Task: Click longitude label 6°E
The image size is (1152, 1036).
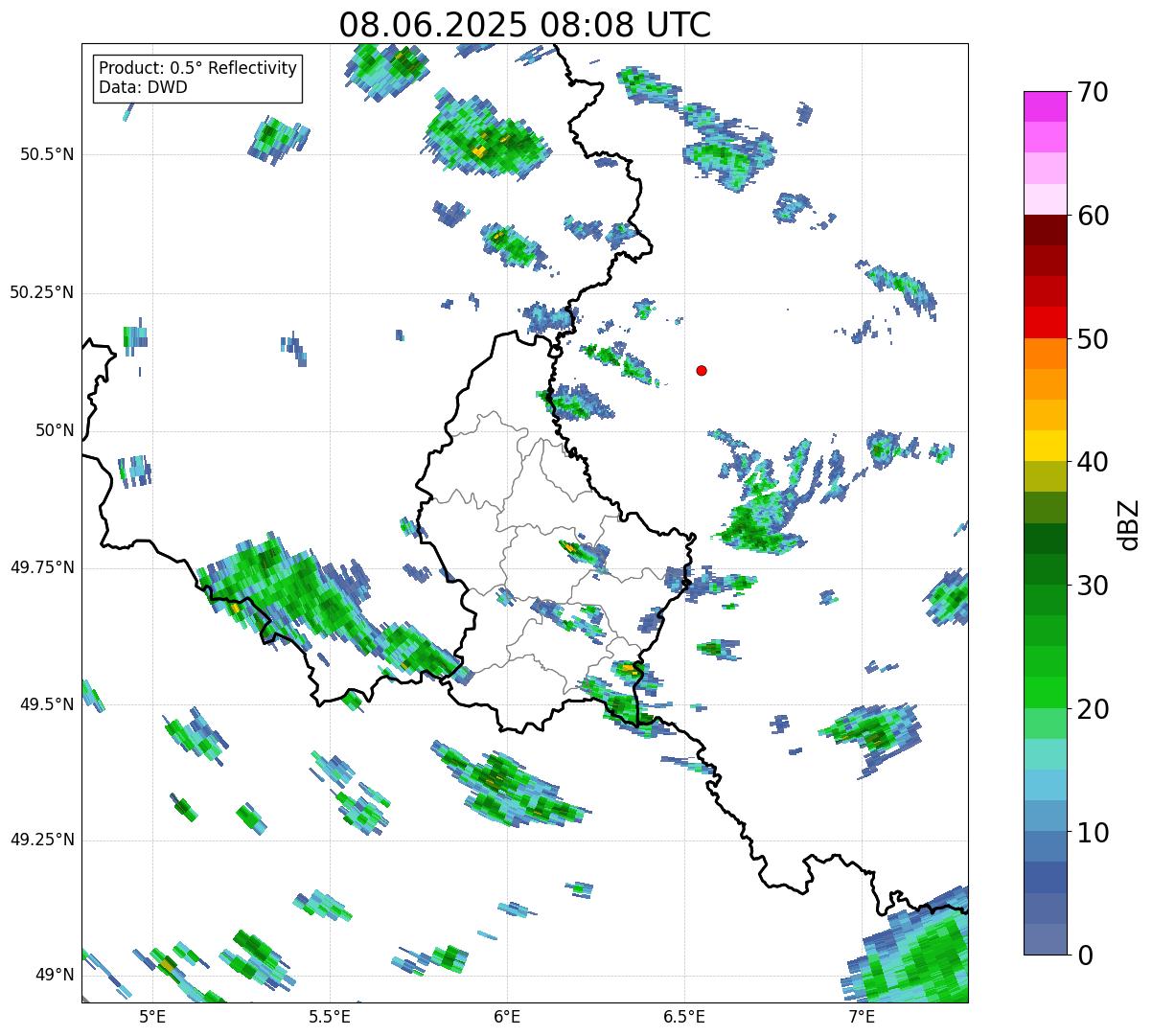Action: (x=507, y=1017)
